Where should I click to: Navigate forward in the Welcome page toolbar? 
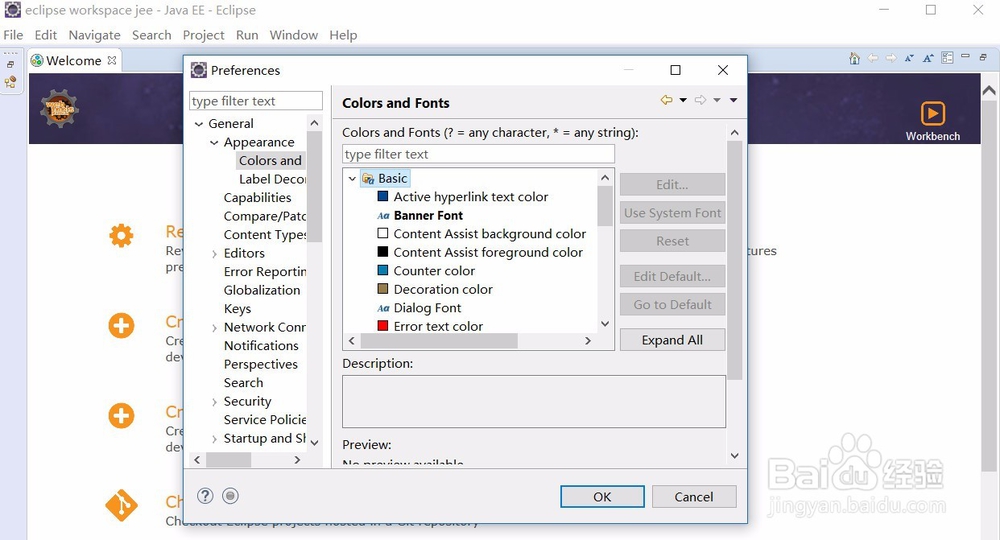tap(891, 58)
